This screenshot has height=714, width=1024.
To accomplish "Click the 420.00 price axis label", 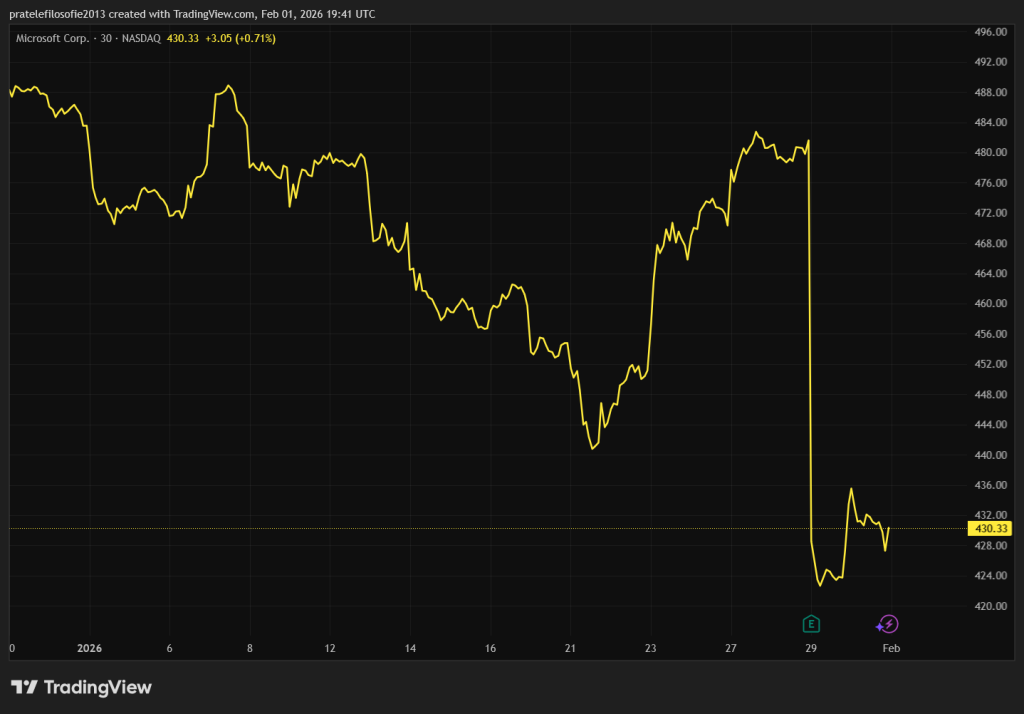I will [990, 606].
